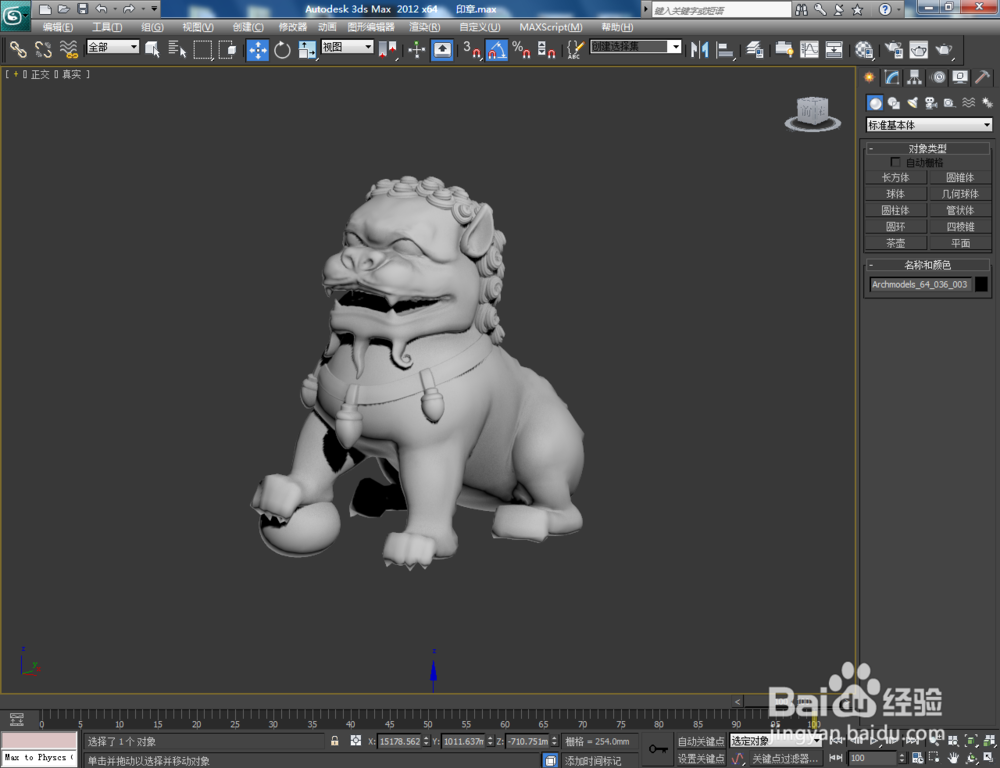Open the application menu logo button
Screen dimensions: 1000x768
[x=15, y=15]
